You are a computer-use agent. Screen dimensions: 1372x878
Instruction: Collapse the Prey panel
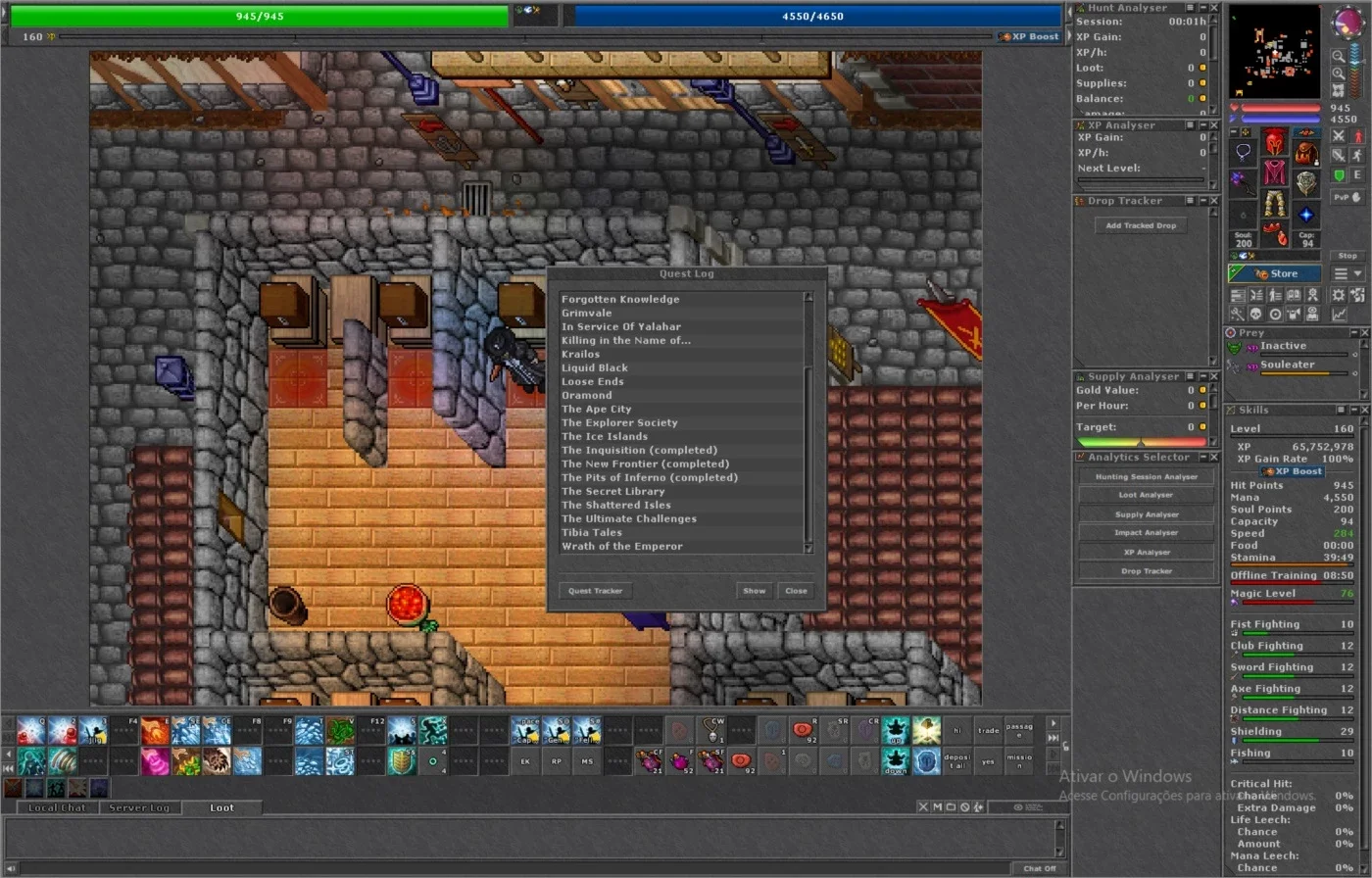coord(1354,332)
